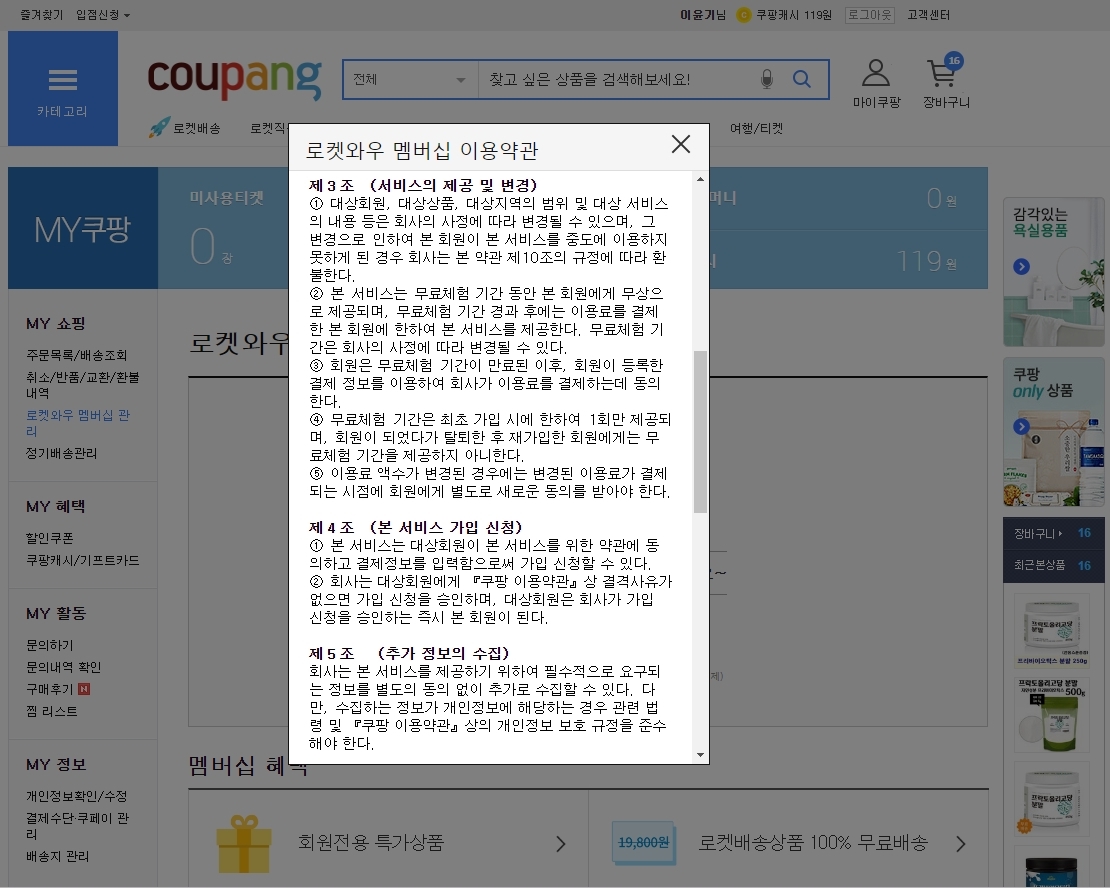
Task: Open 결제수단·쿠페이 관리 link
Action: click(x=78, y=826)
